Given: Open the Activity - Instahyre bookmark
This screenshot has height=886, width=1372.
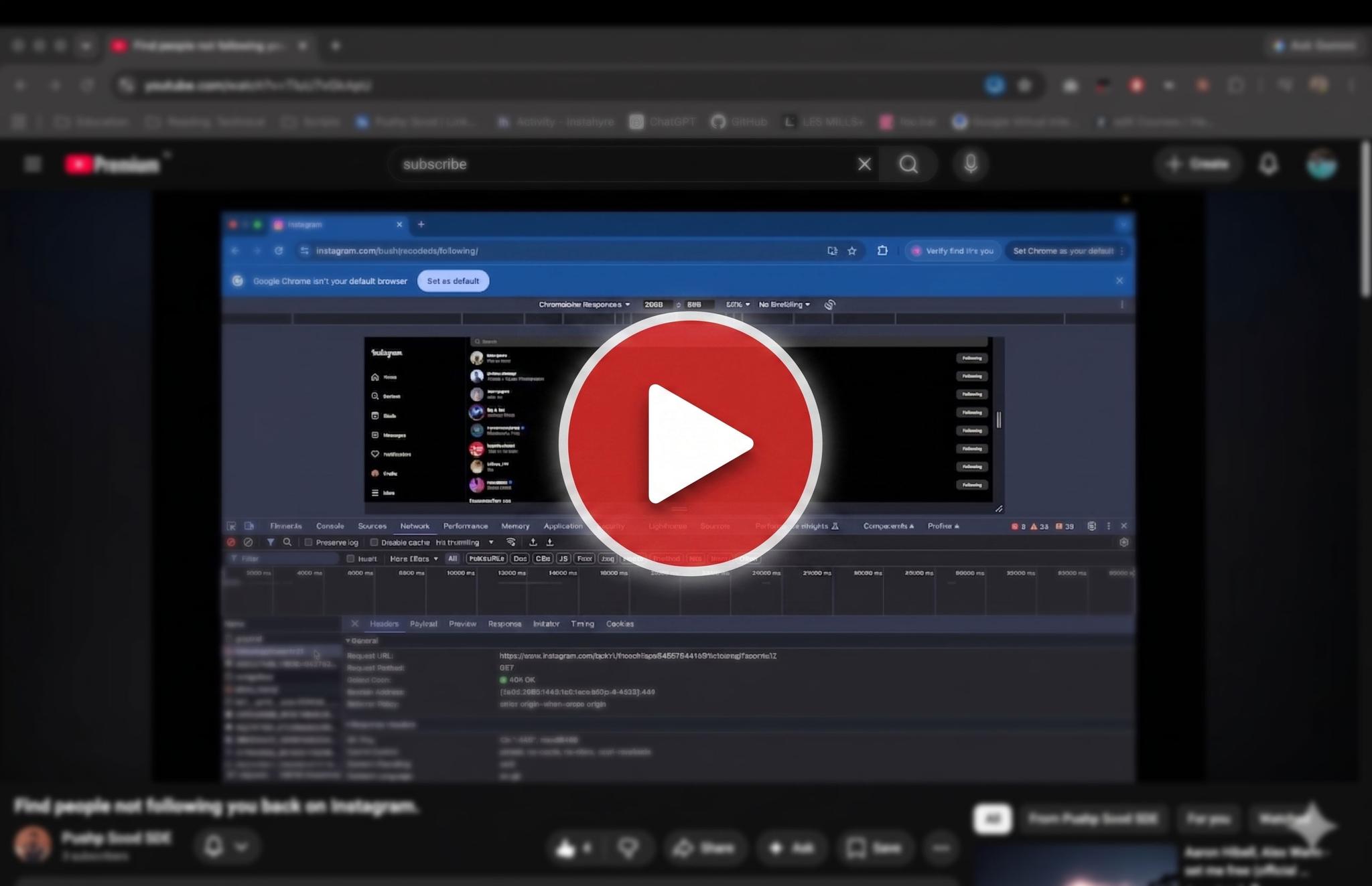Looking at the screenshot, I should click(x=555, y=122).
